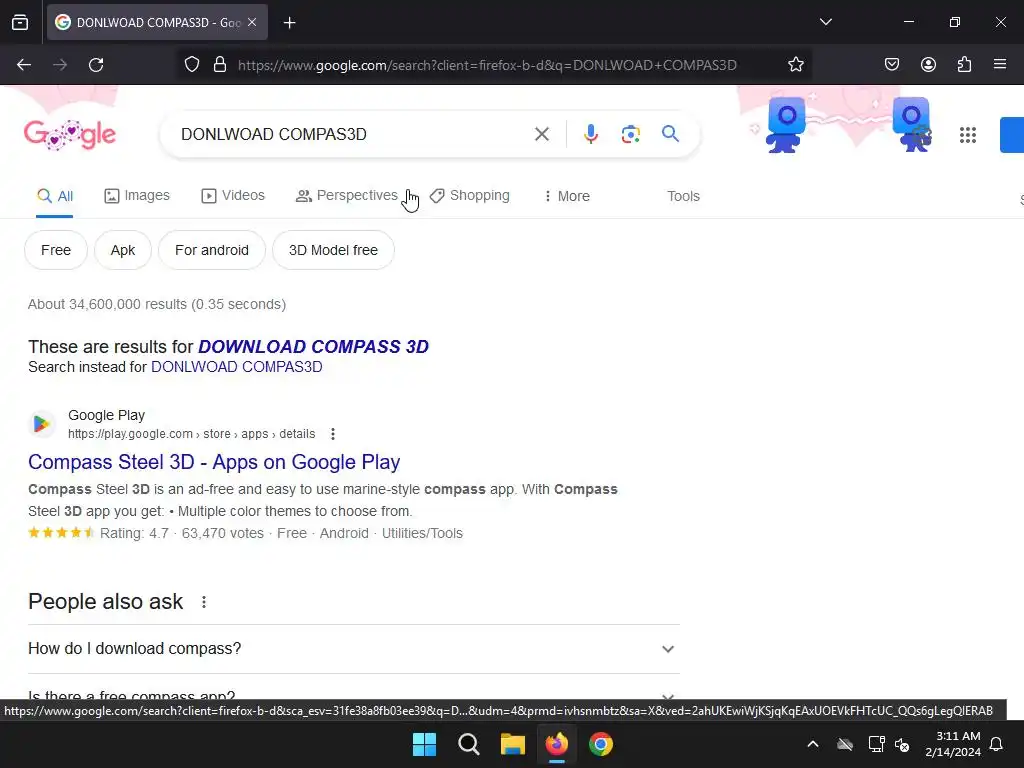
Task: Bookmark this page with the star
Action: point(795,65)
